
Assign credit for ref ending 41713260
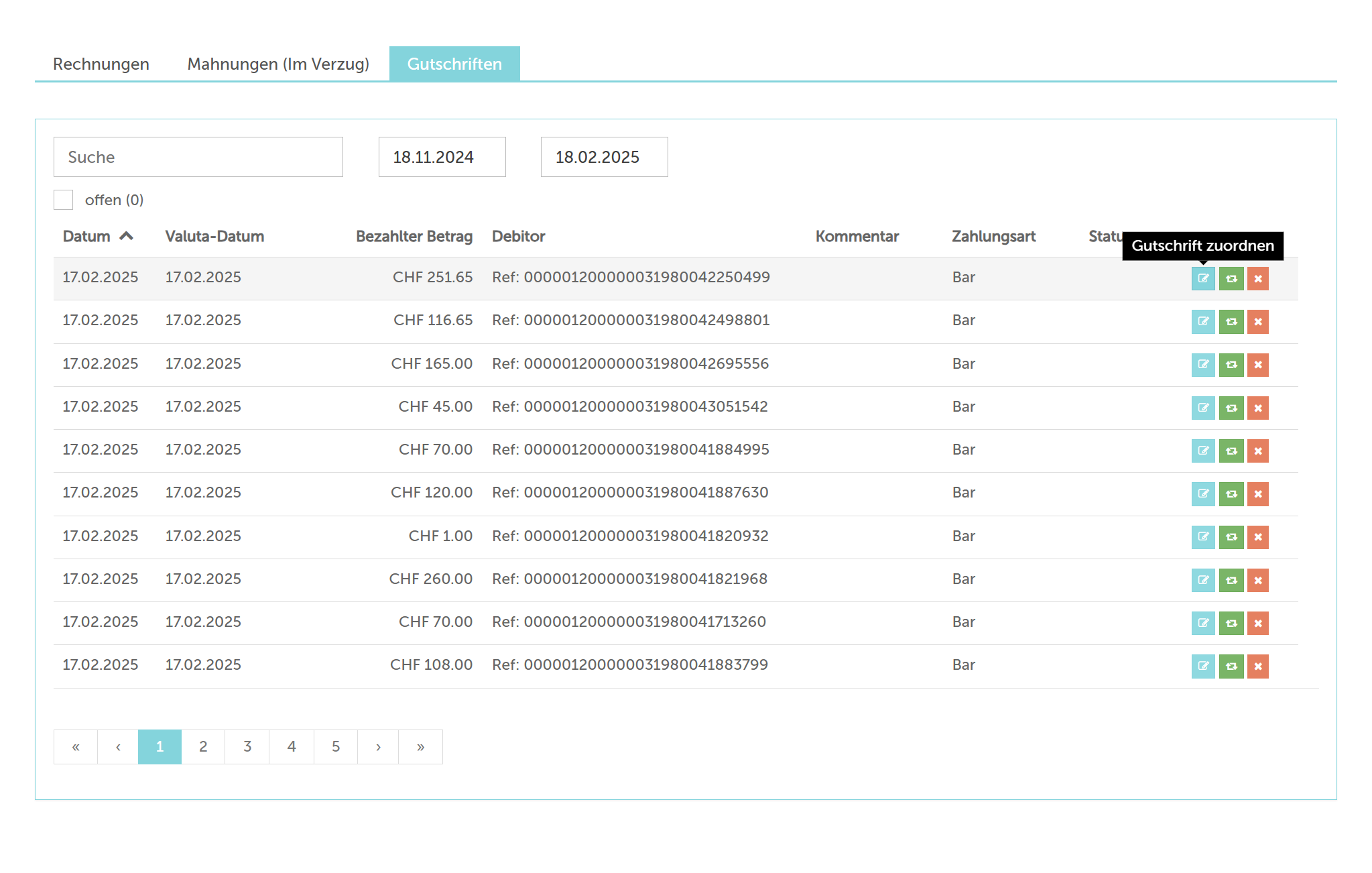(1203, 623)
